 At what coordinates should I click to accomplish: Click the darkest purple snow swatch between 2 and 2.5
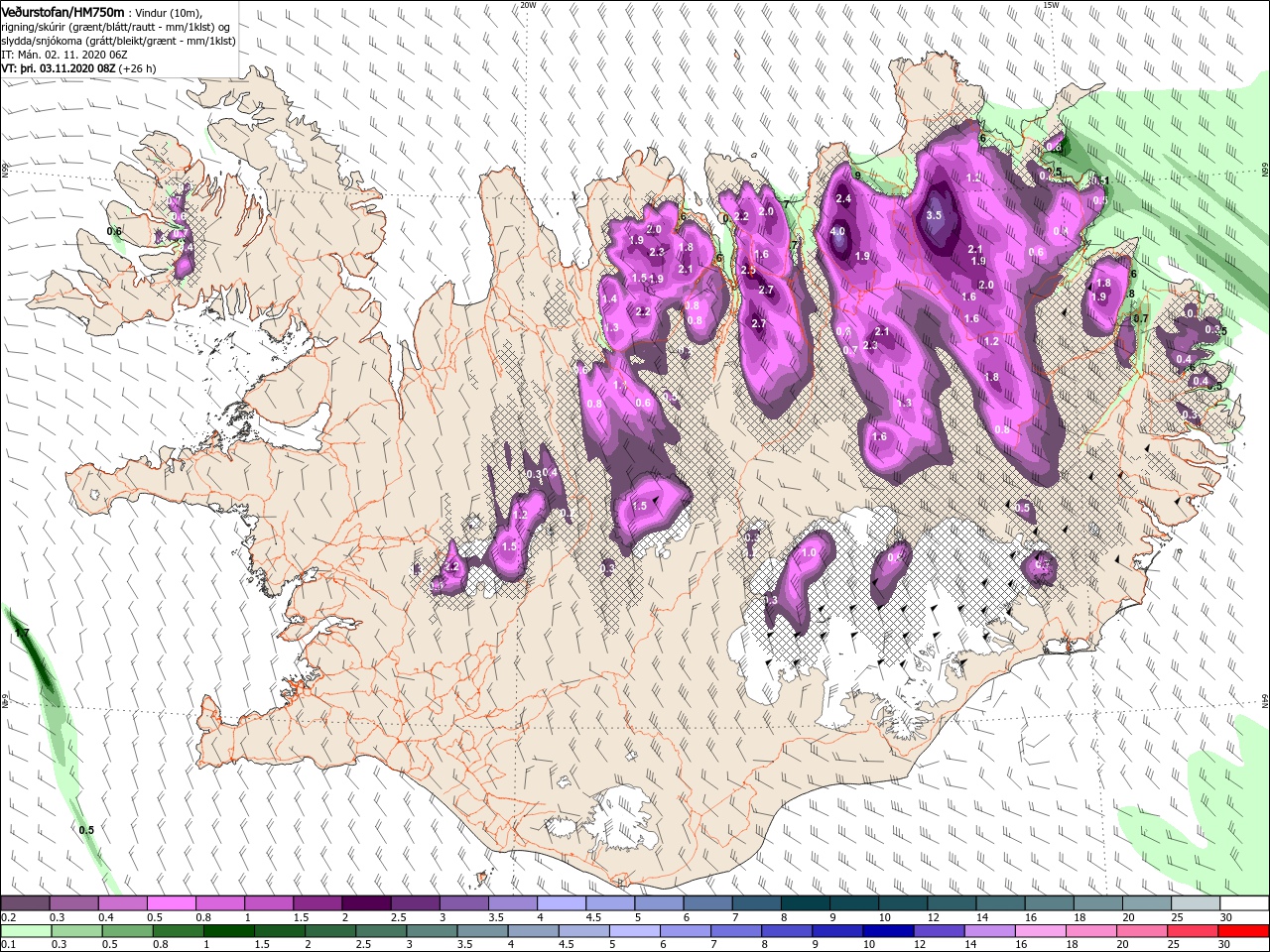pyautogui.click(x=365, y=903)
